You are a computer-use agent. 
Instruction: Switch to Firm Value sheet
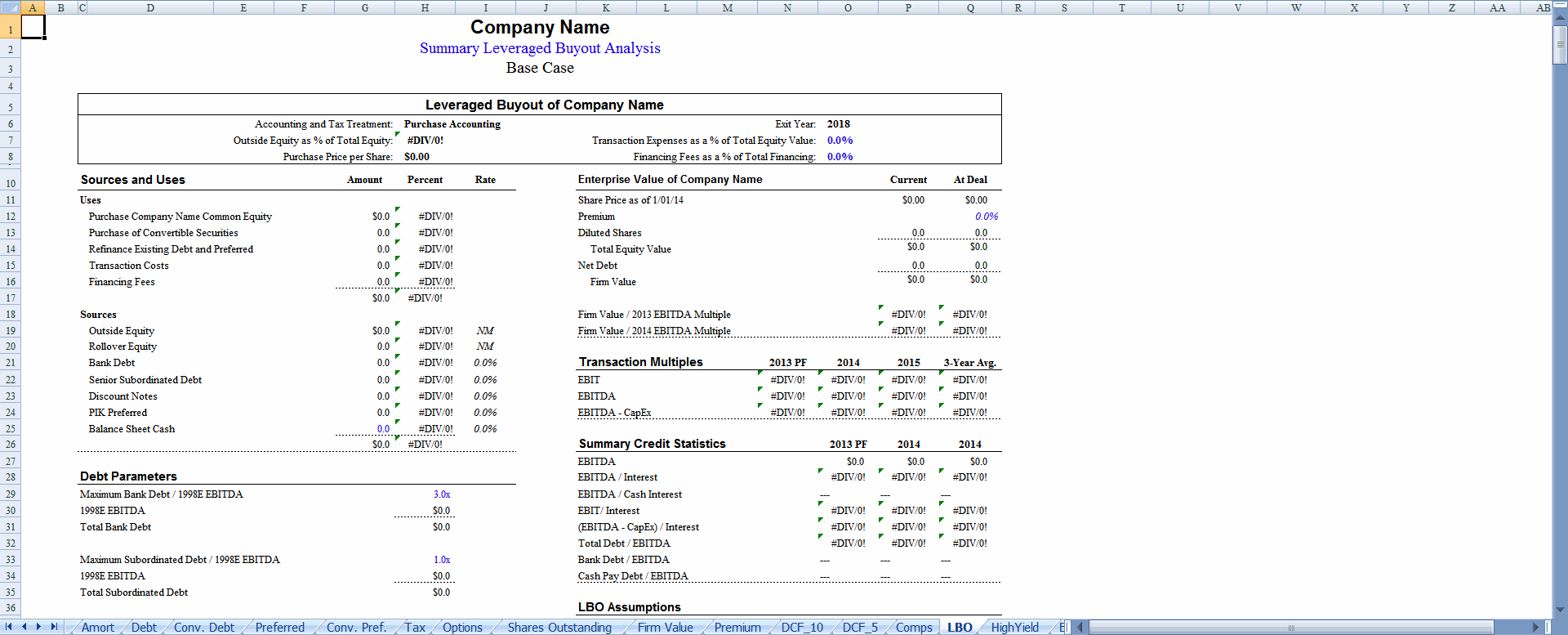point(665,628)
